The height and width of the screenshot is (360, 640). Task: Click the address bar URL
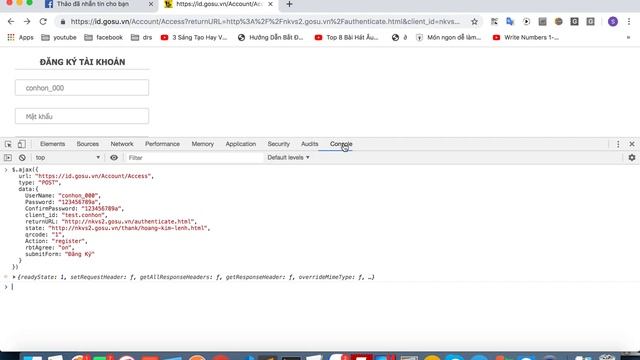click(x=265, y=22)
